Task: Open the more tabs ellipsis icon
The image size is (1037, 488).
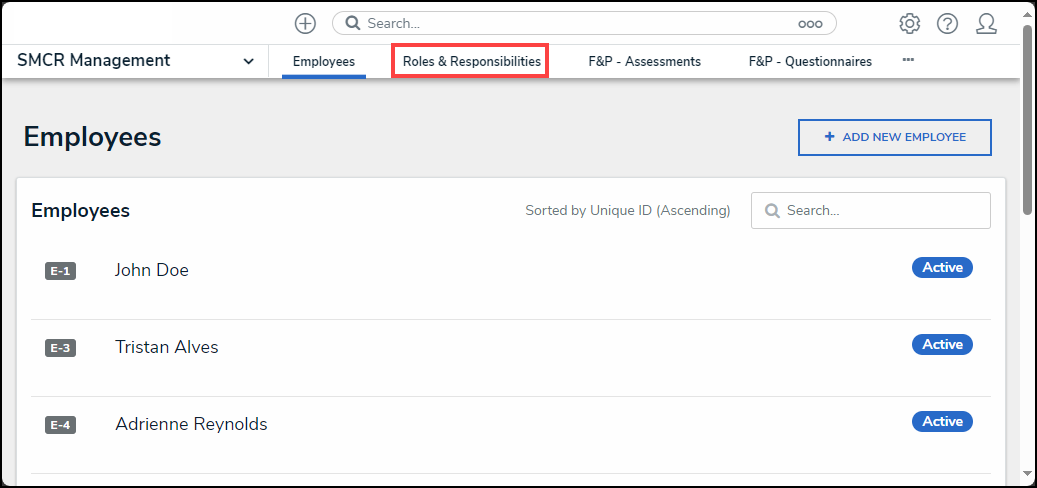Action: (908, 60)
